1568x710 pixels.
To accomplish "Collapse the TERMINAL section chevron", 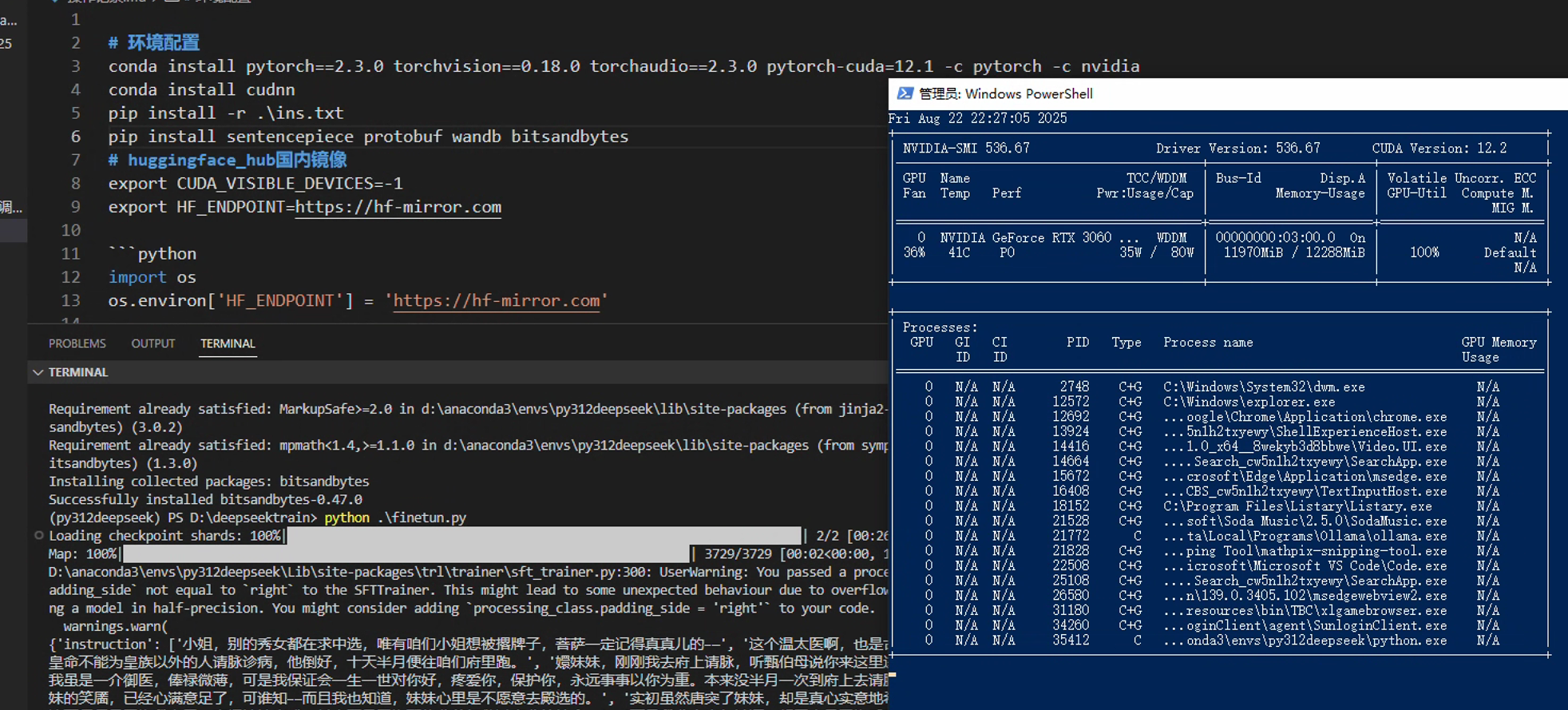I will click(x=38, y=372).
